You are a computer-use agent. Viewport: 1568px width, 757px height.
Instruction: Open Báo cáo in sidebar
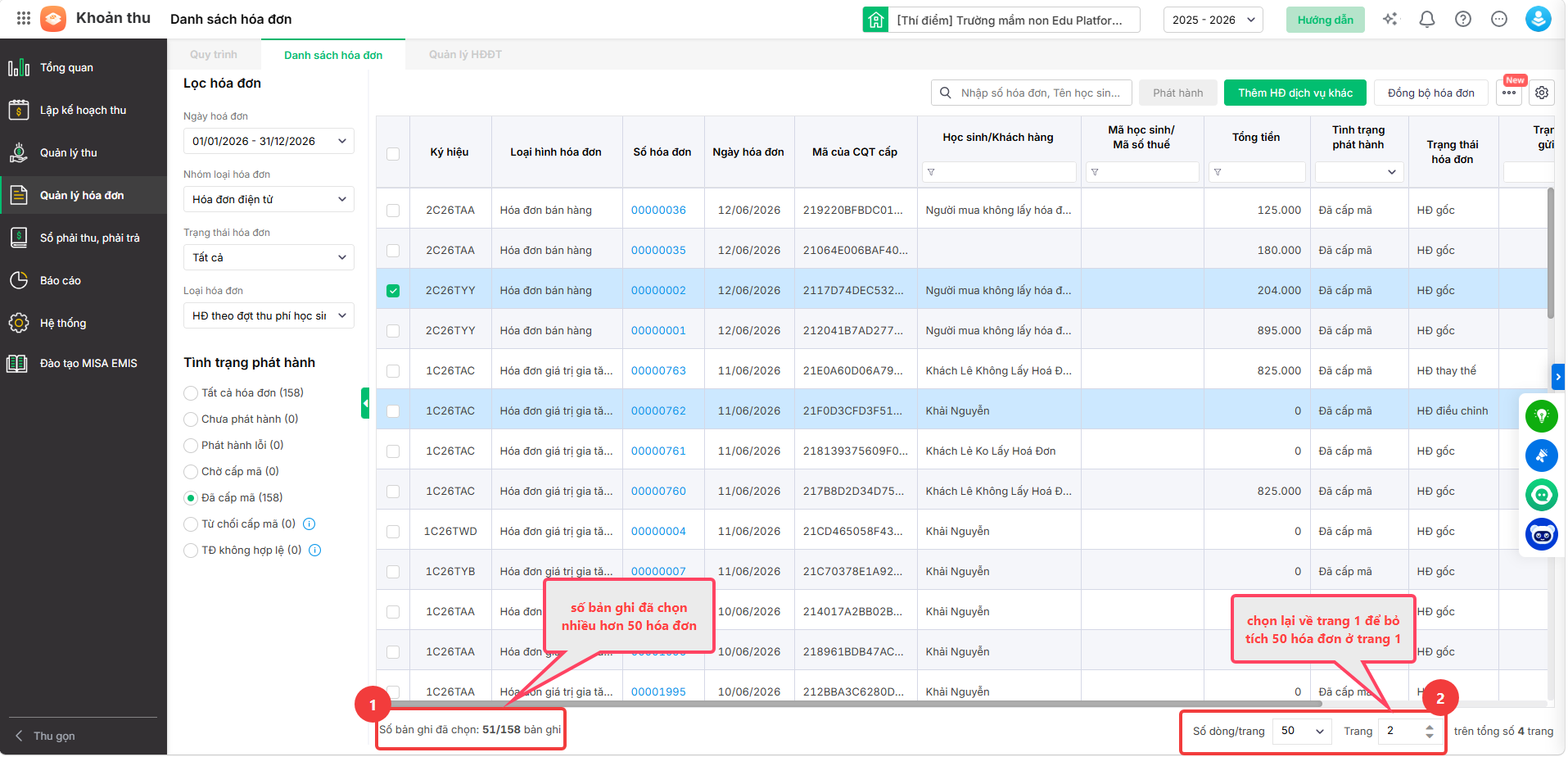click(84, 280)
